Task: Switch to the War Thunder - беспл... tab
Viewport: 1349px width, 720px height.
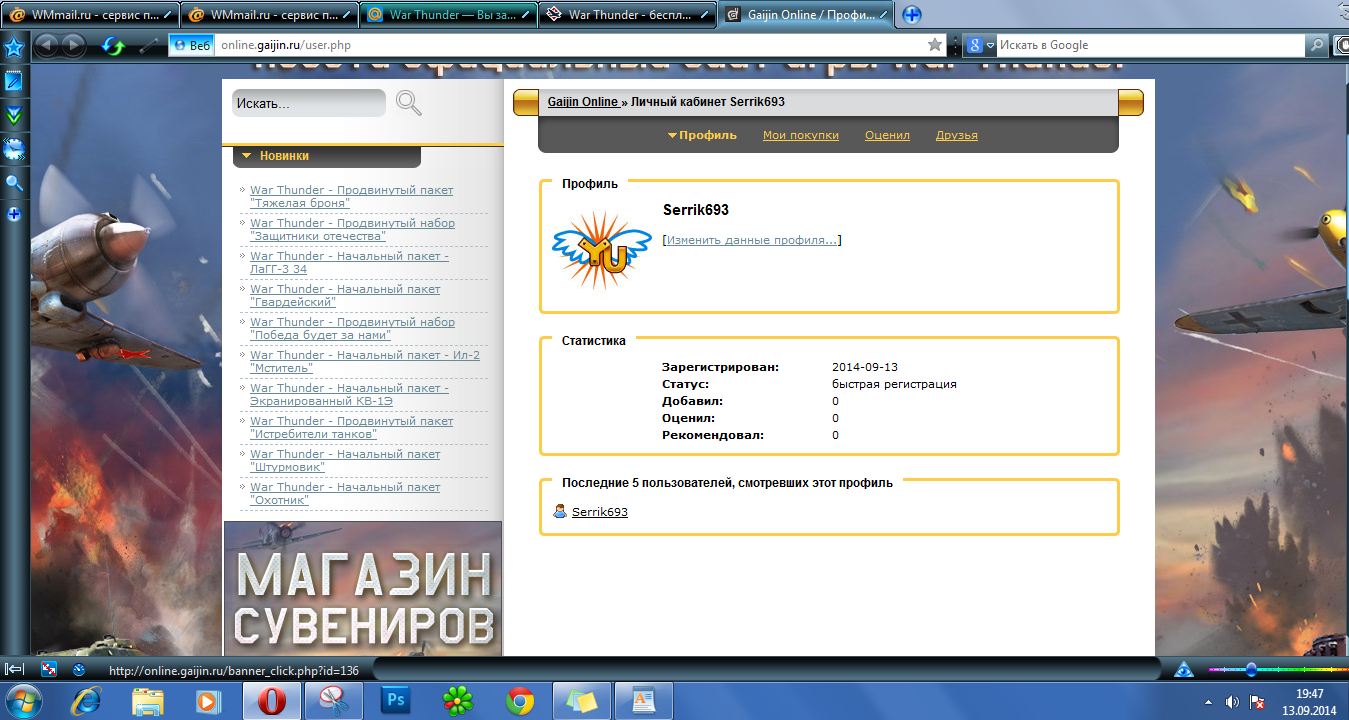Action: (627, 15)
